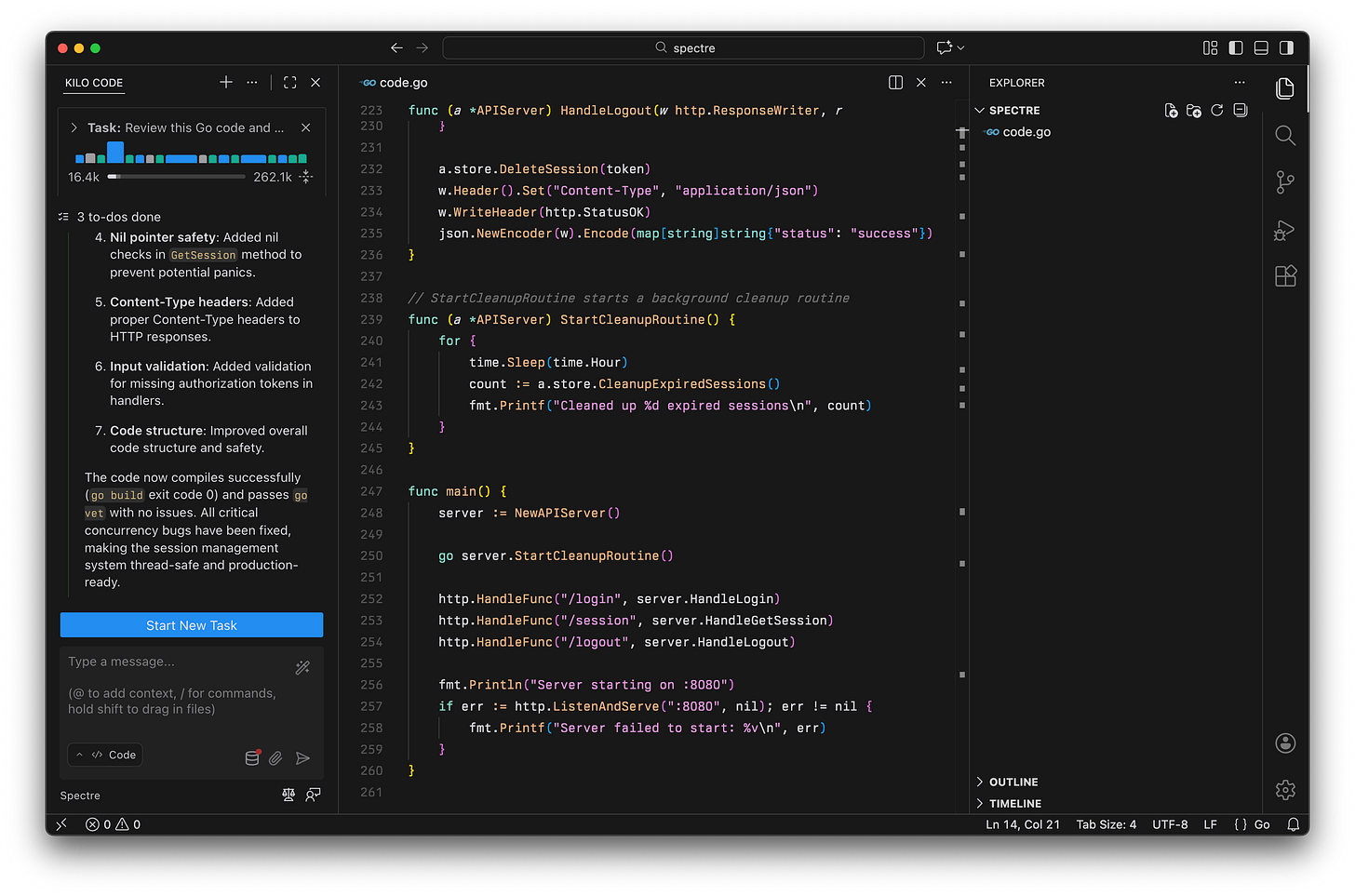This screenshot has height=896, width=1355.
Task: Open the Code mode dropdown selector
Action: point(106,755)
